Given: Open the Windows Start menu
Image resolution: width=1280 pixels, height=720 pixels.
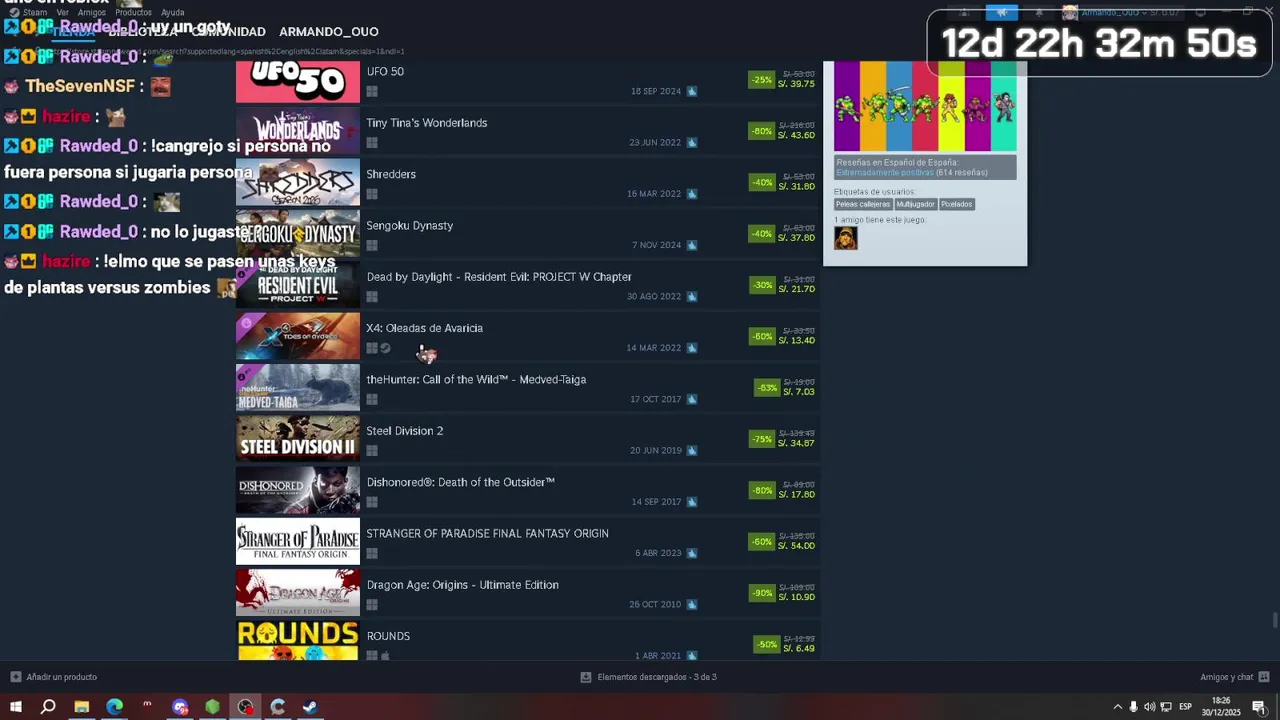Looking at the screenshot, I should [16, 707].
